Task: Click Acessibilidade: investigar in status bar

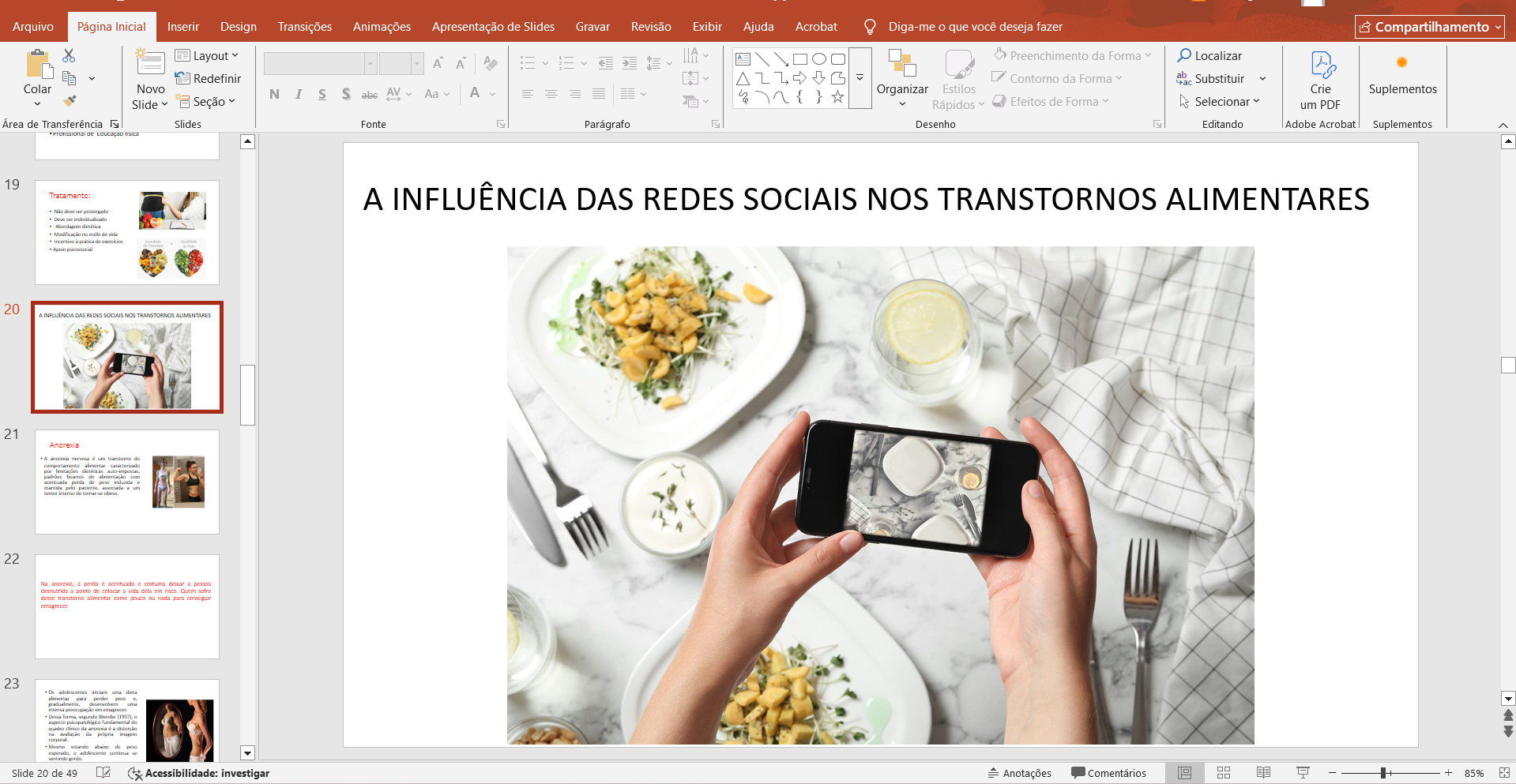Action: coord(199,773)
